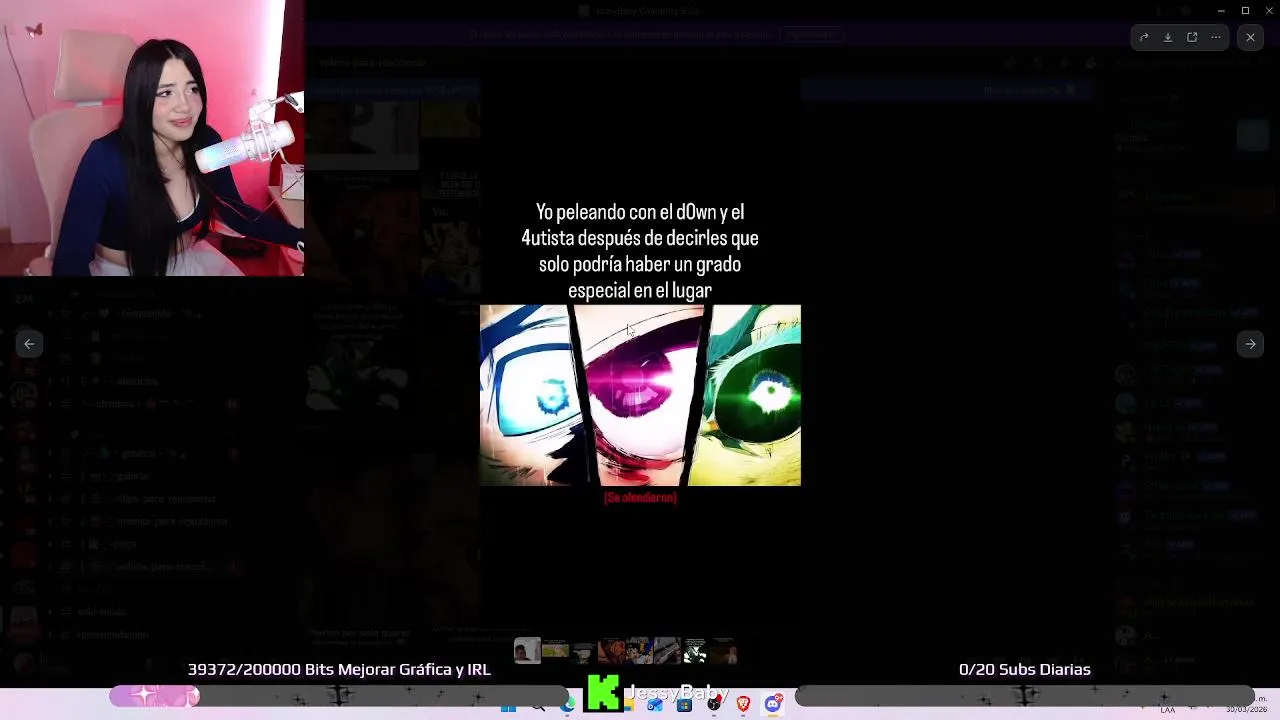The image size is (1280, 720).
Task: Open the Windows Start menu
Action: pos(508,708)
